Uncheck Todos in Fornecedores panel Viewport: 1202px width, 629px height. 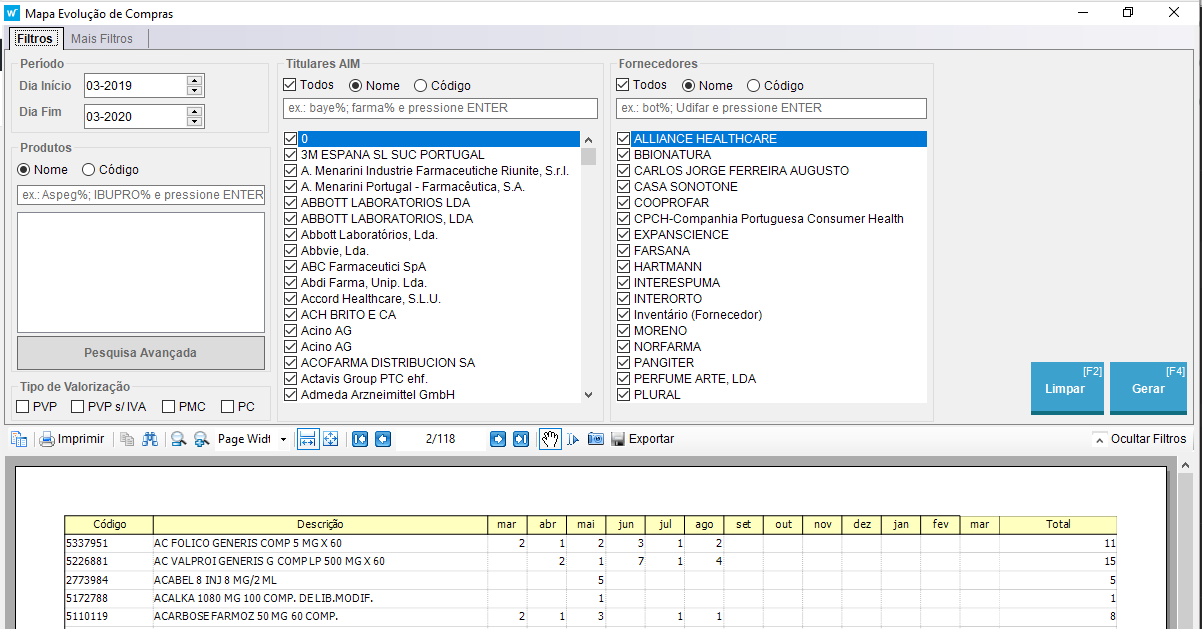pyautogui.click(x=623, y=85)
